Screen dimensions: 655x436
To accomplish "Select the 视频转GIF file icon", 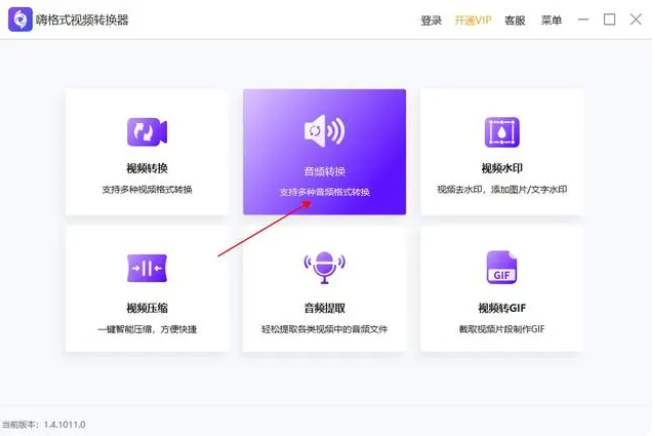I will [x=502, y=267].
